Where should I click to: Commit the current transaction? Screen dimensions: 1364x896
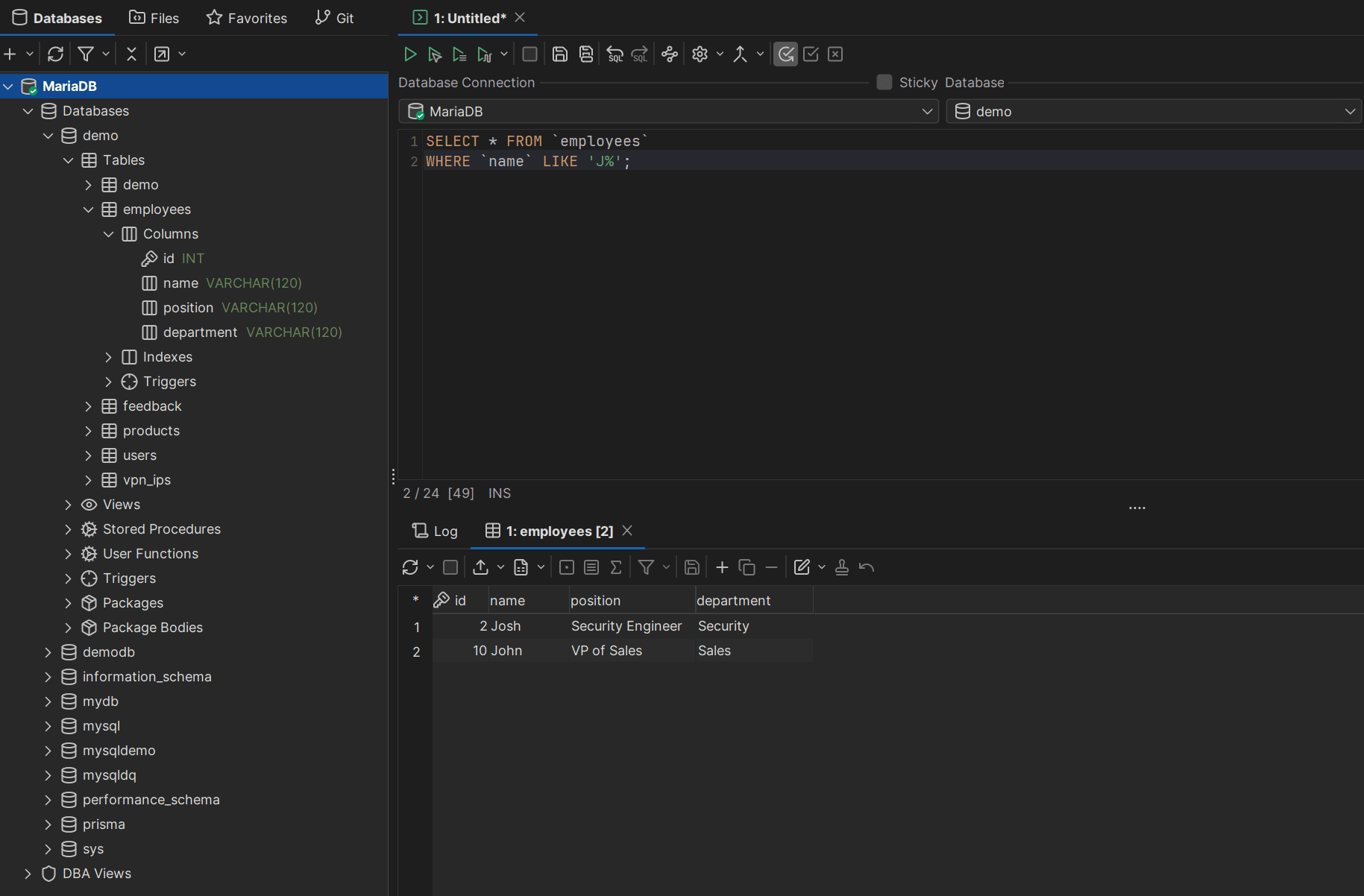click(811, 54)
